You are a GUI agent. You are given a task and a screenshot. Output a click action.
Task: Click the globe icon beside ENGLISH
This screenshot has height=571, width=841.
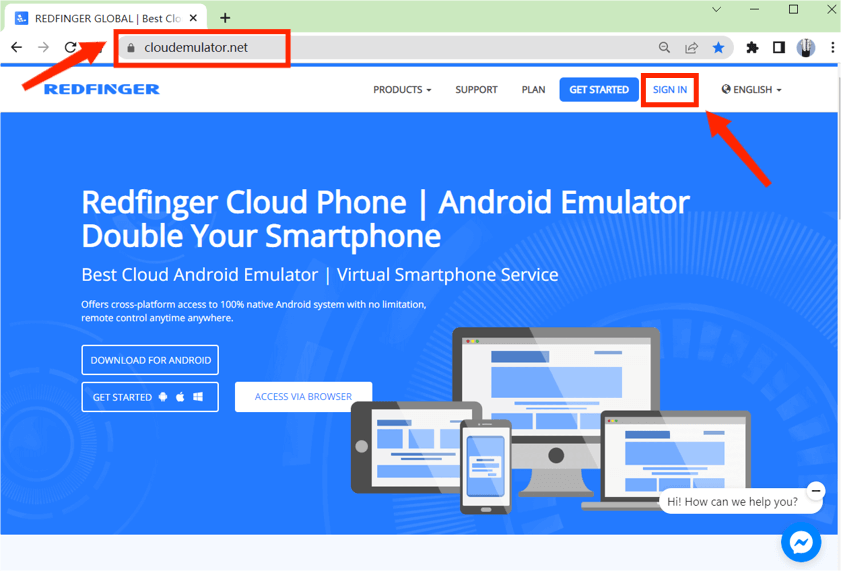coord(726,89)
